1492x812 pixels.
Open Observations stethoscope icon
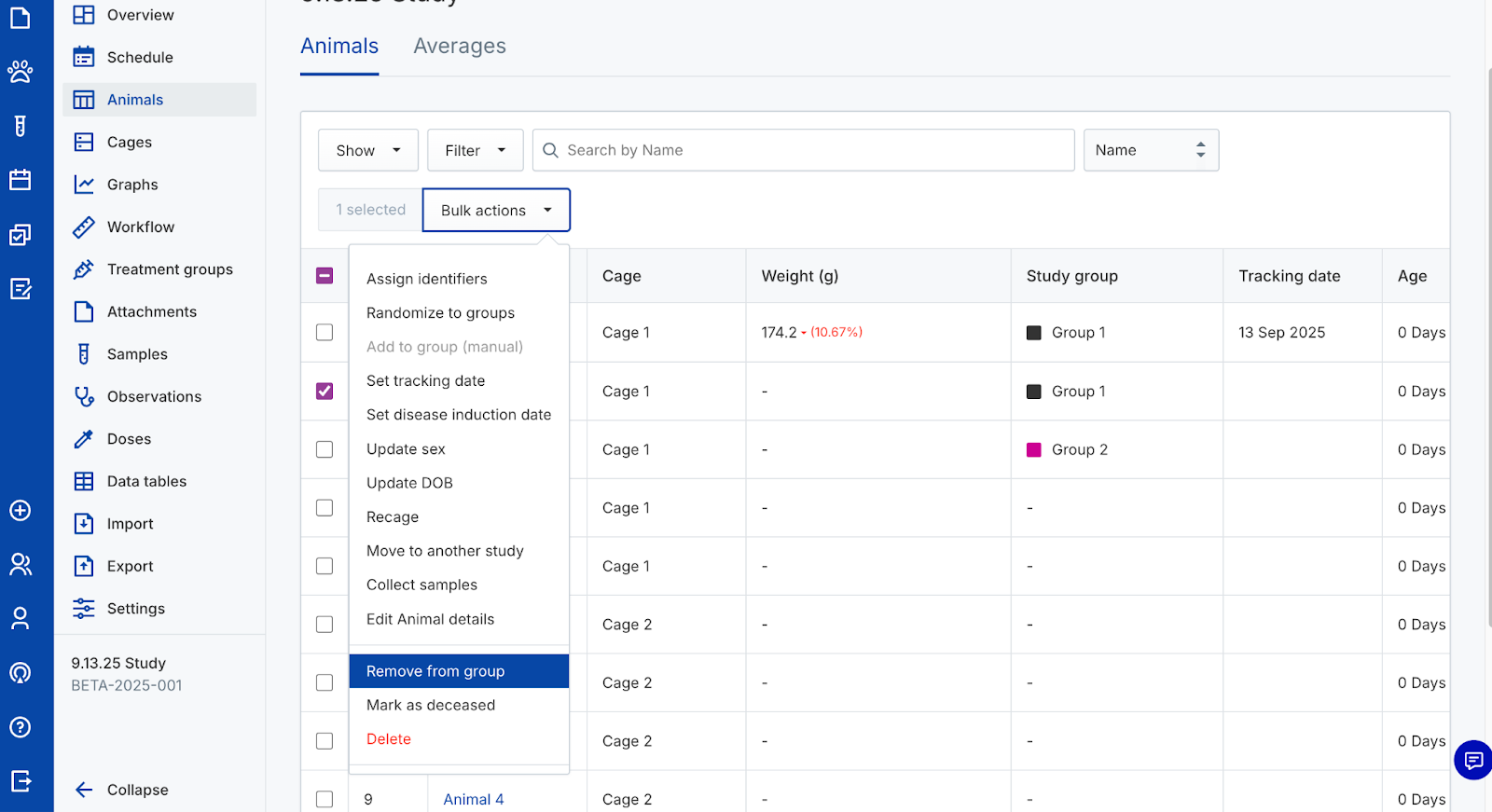[84, 396]
